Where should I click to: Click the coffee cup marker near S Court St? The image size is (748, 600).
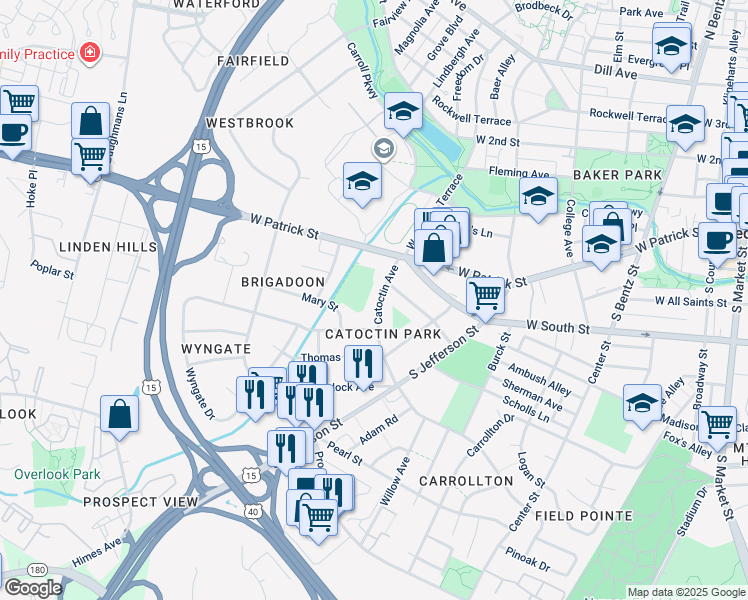[x=717, y=244]
